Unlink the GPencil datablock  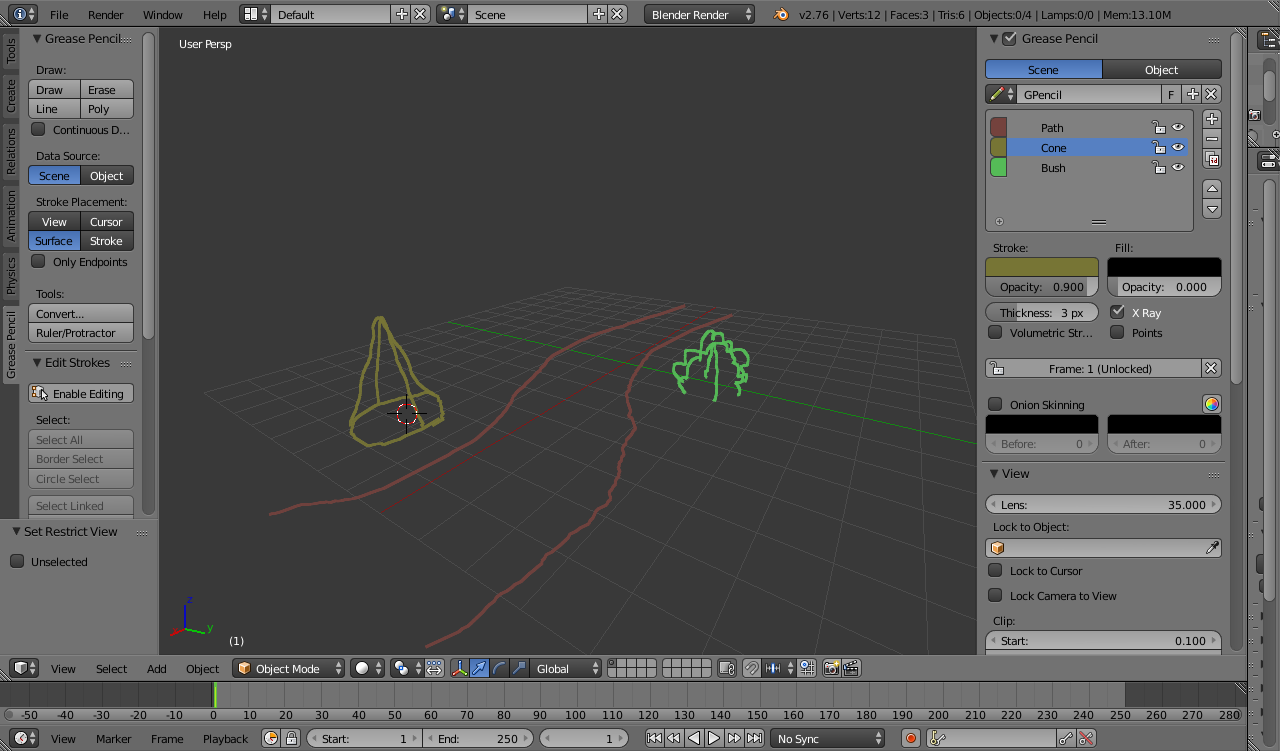pyautogui.click(x=1211, y=94)
